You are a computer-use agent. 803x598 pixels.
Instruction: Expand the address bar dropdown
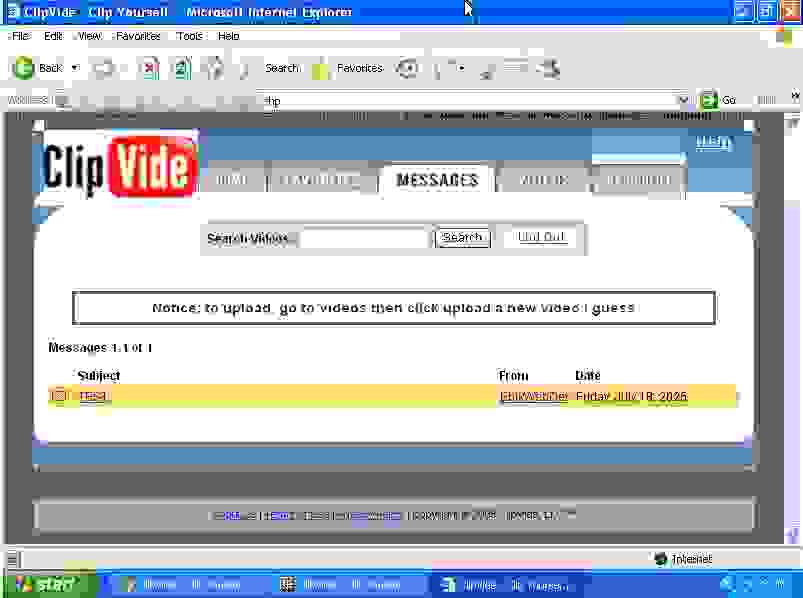point(683,100)
